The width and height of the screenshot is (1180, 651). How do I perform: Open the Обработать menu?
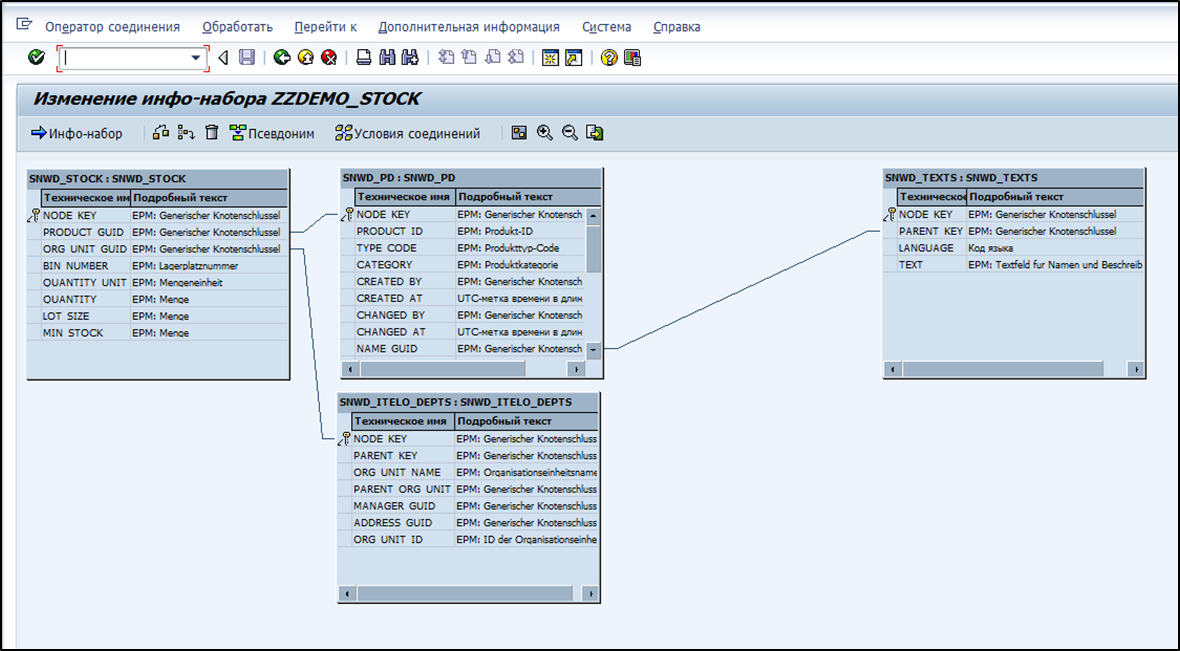point(237,27)
